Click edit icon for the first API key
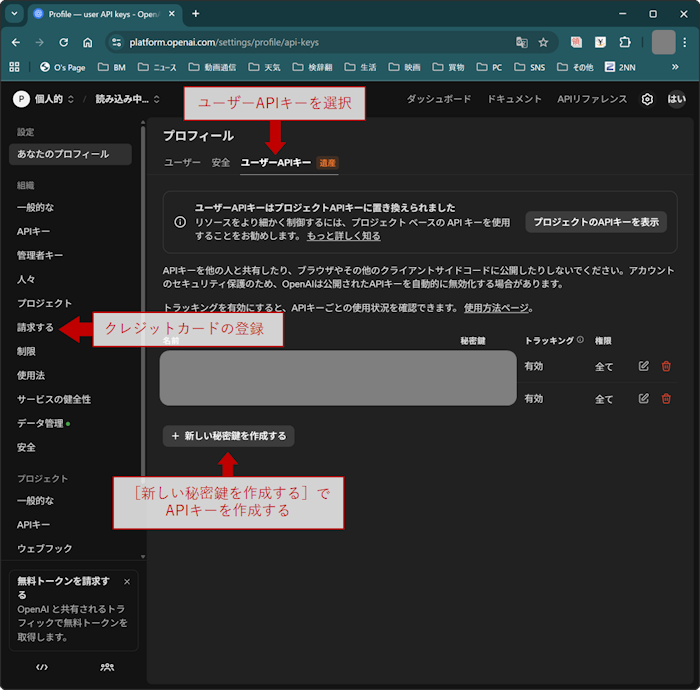The image size is (700, 690). [x=644, y=367]
